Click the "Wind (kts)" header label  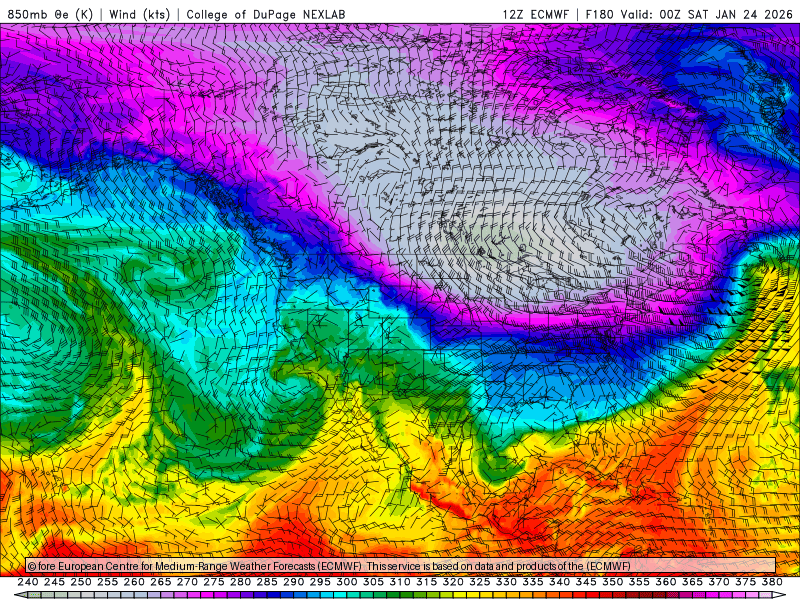tap(139, 14)
